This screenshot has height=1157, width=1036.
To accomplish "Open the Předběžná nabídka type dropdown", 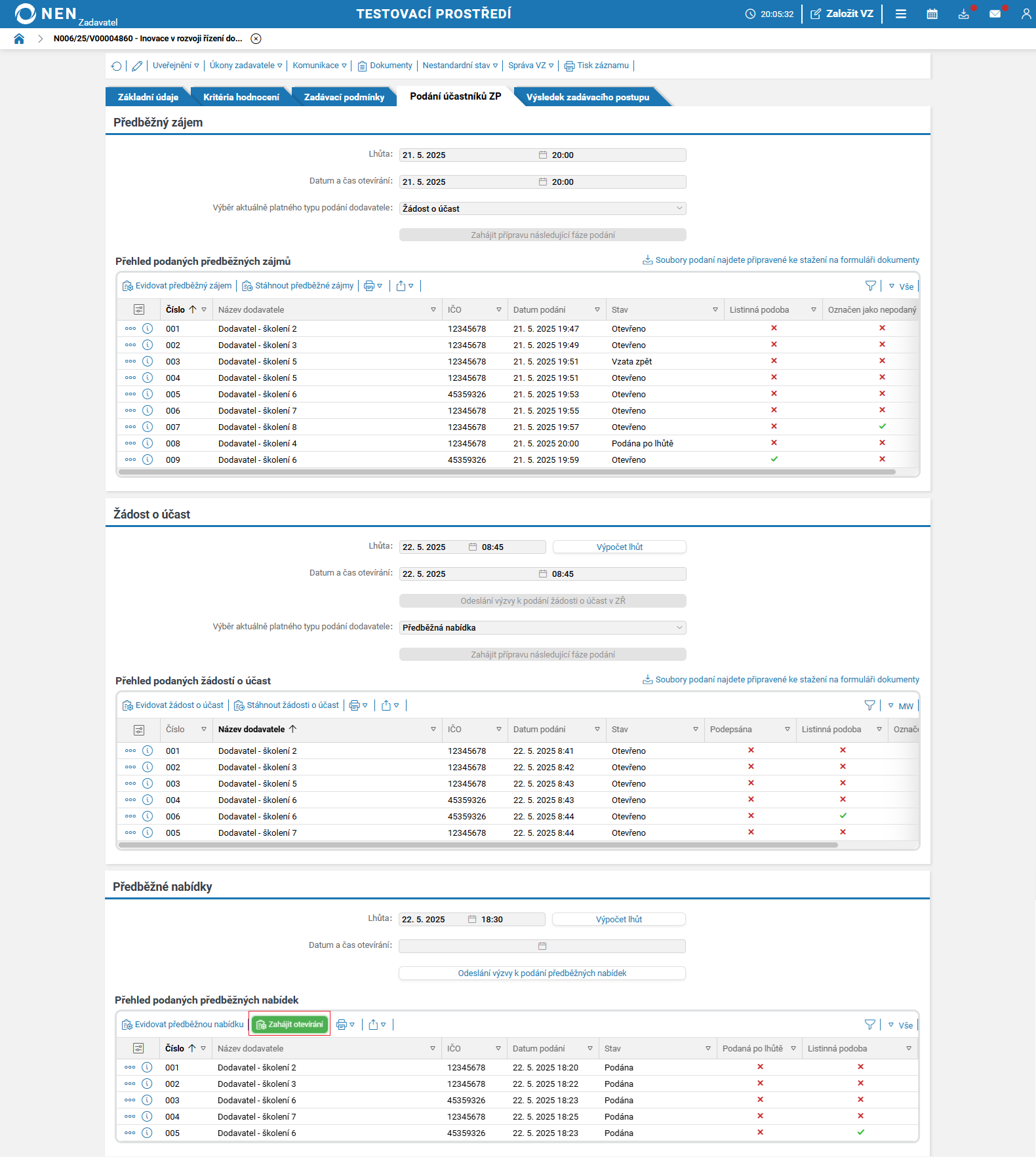I will [x=543, y=627].
